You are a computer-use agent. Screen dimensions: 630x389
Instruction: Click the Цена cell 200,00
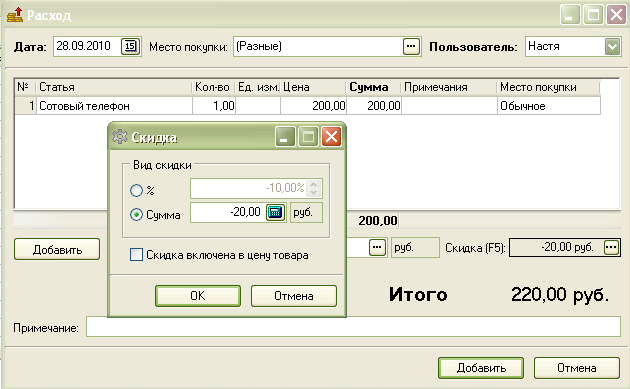tap(313, 106)
